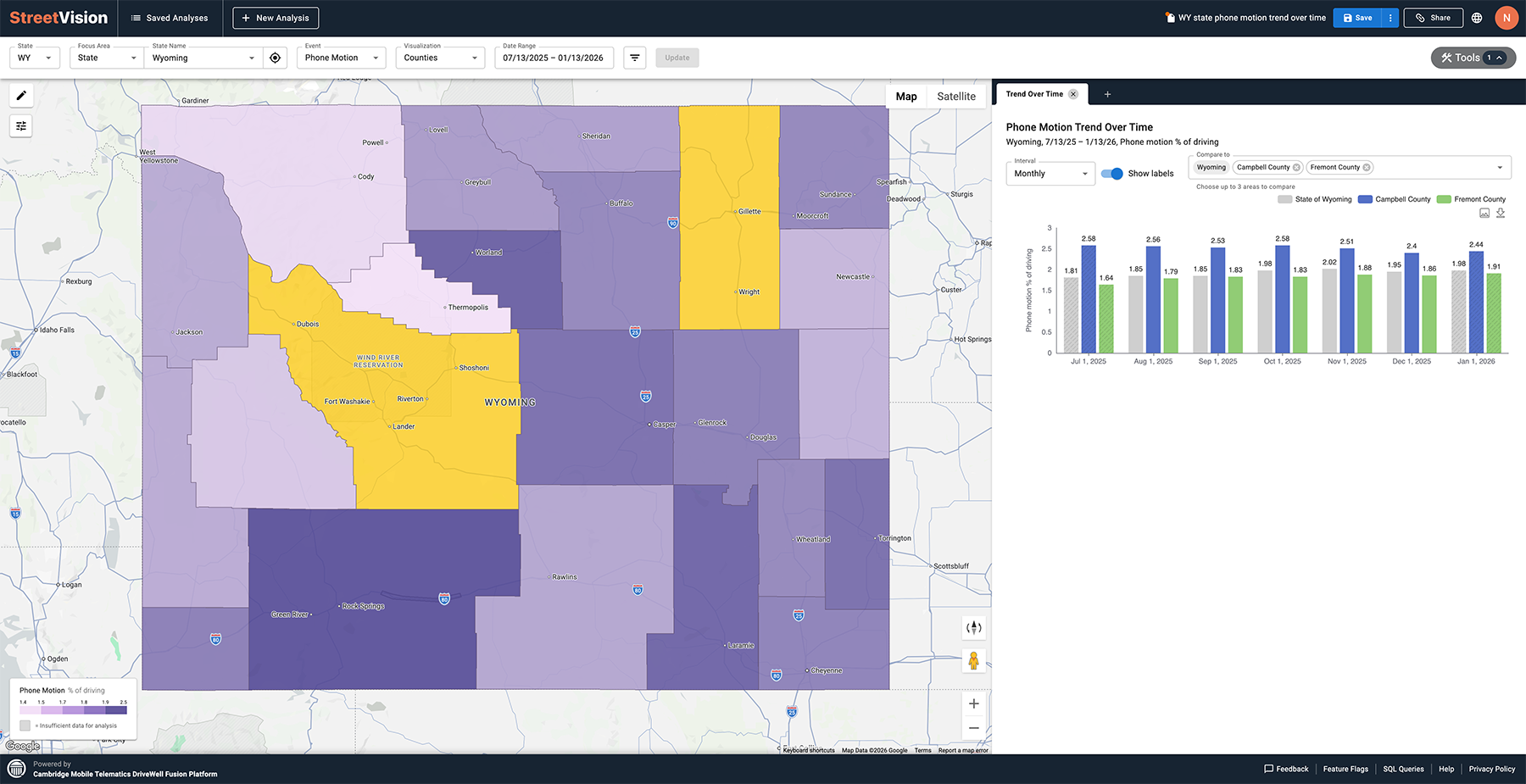Screen dimensions: 1526x784
Task: Download the chart data
Action: click(1501, 214)
